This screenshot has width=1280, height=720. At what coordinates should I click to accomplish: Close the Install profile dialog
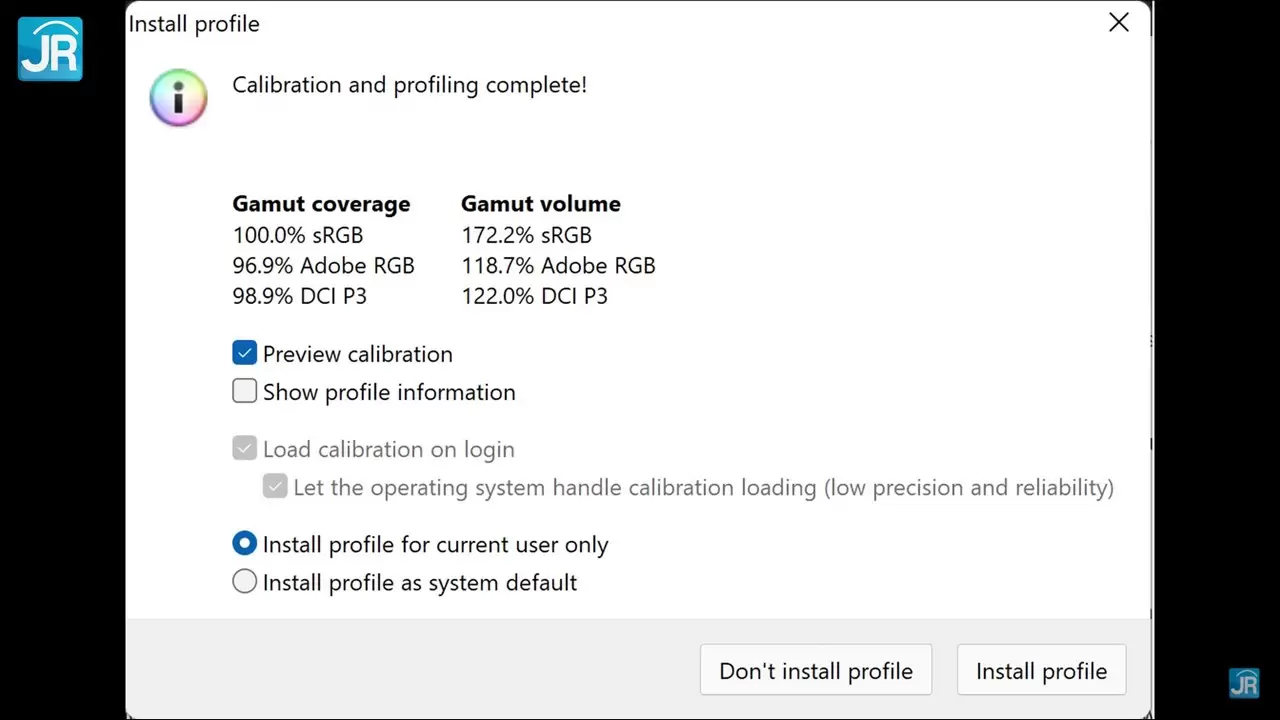(1119, 23)
